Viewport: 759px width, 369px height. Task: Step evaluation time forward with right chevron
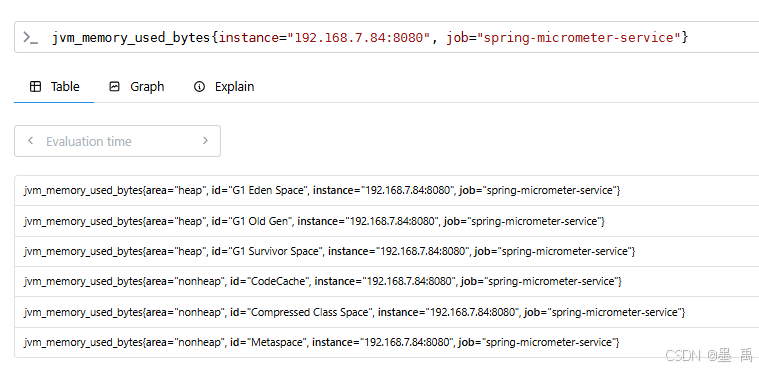click(x=205, y=141)
